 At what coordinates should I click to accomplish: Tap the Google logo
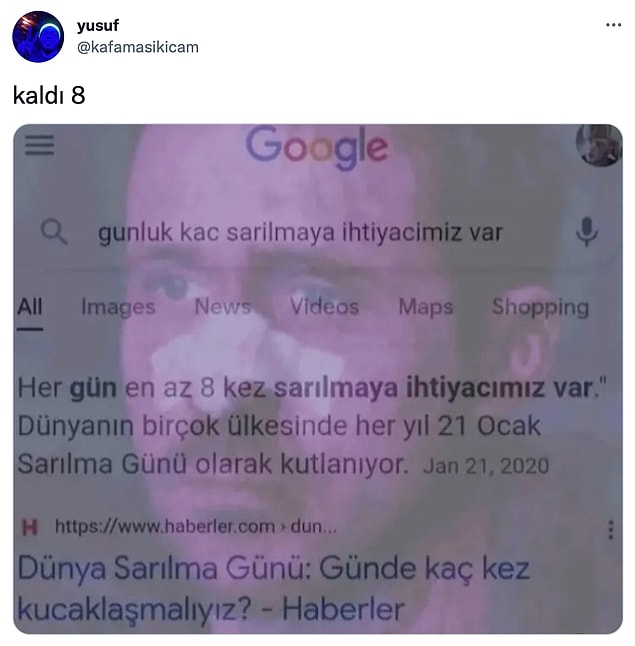point(316,147)
